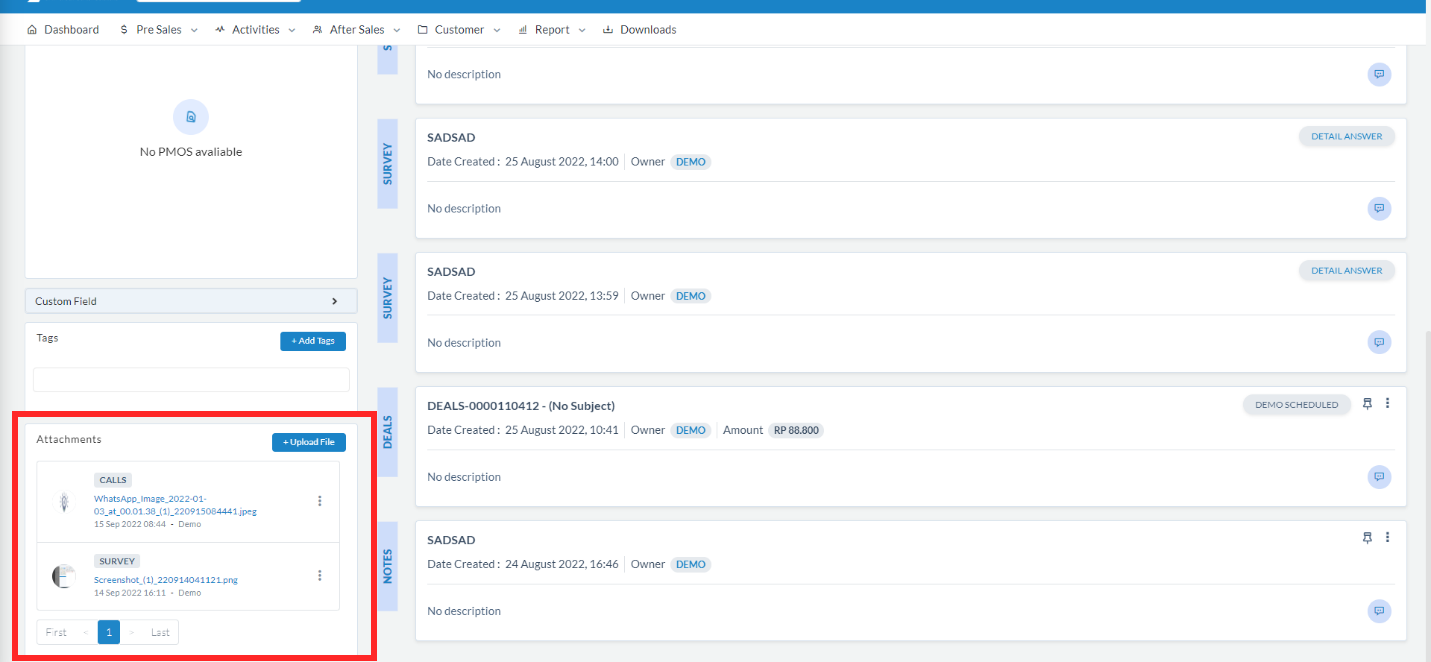Click the Add Tags button
This screenshot has width=1431, height=662.
click(313, 341)
